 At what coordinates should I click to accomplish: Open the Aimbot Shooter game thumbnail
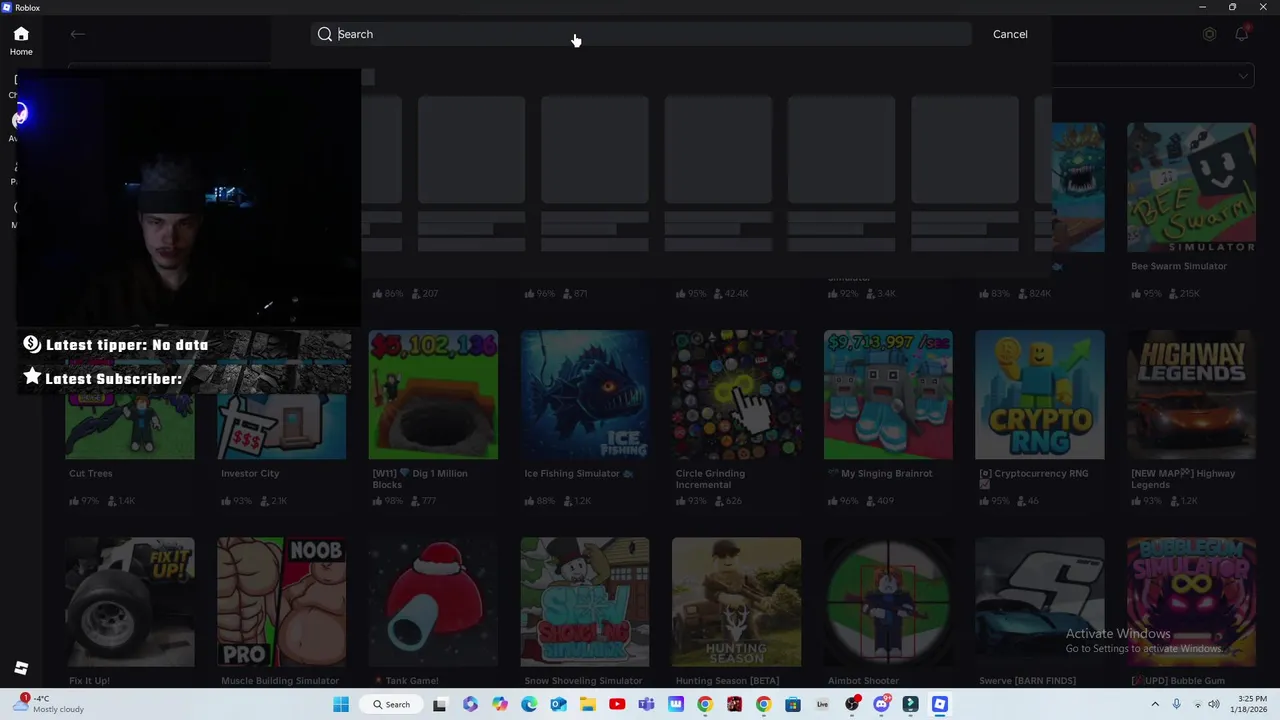pos(888,602)
